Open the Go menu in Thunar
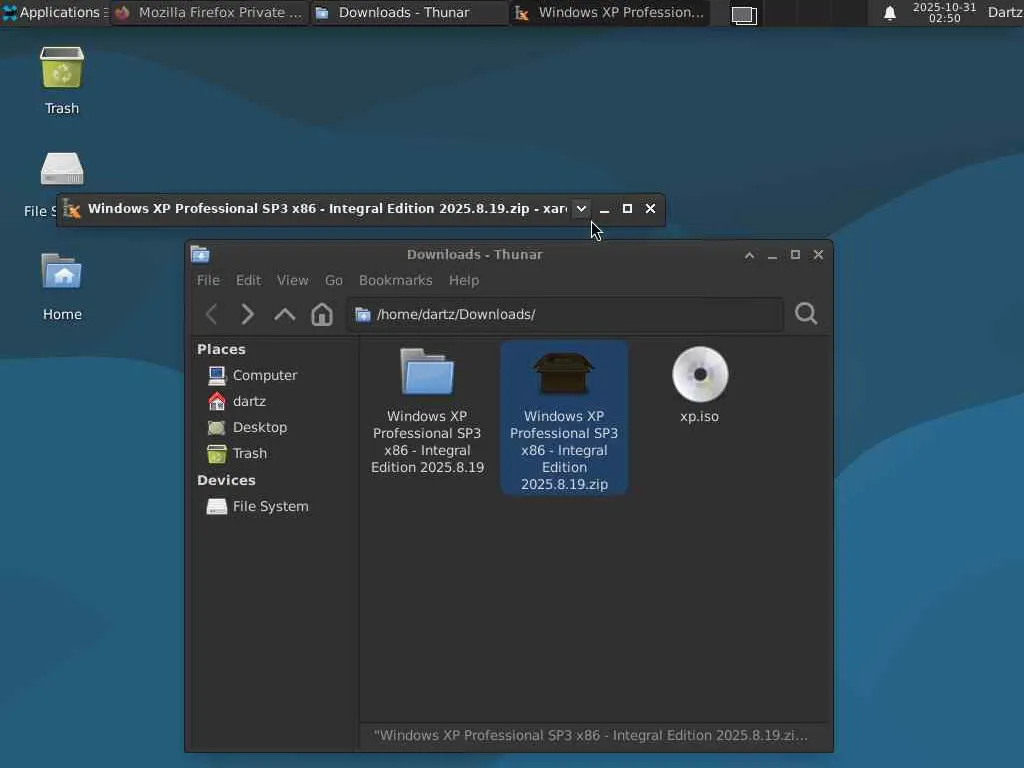This screenshot has width=1024, height=768. (x=334, y=280)
